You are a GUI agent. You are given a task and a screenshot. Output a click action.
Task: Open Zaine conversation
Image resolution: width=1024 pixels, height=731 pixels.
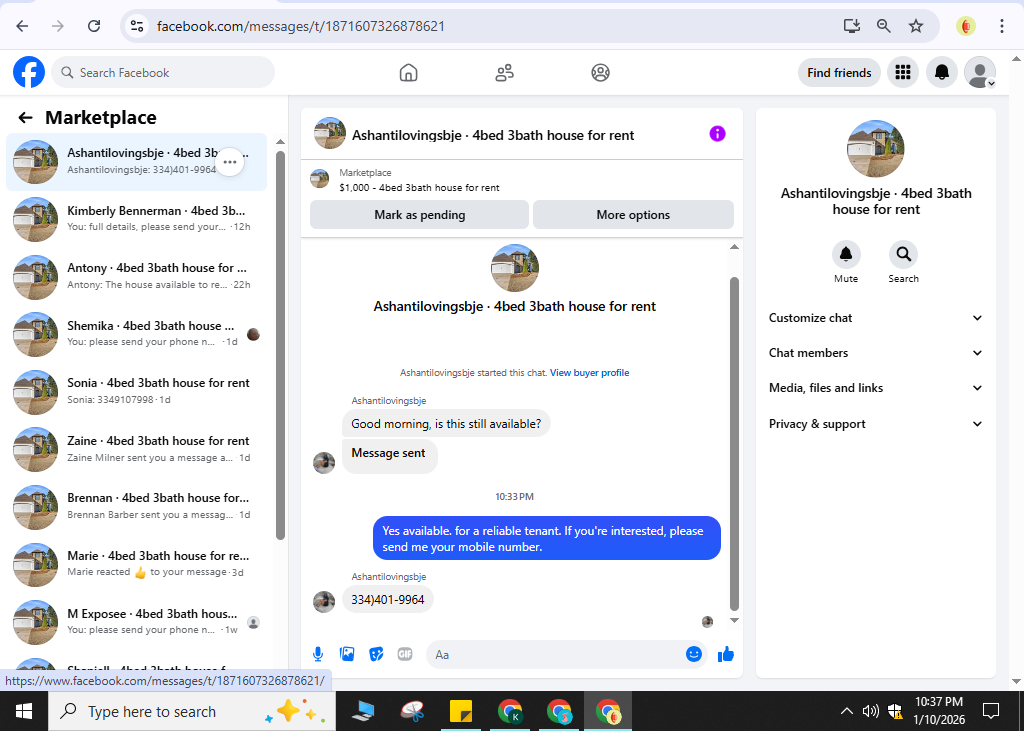(136, 449)
